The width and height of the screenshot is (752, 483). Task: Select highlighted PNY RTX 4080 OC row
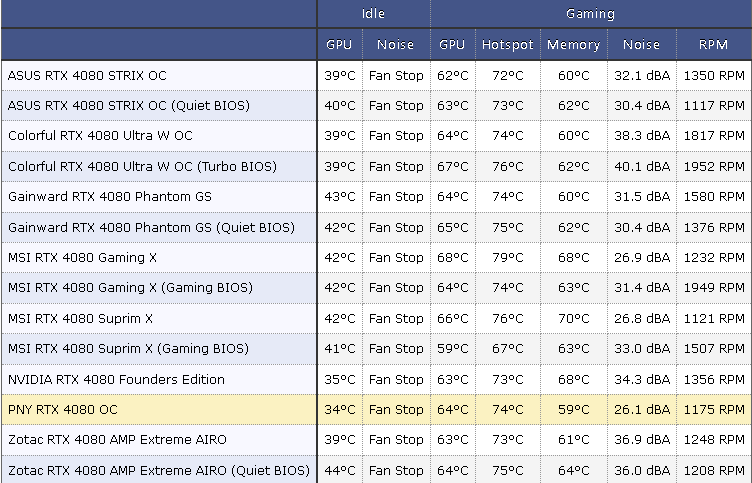pos(376,410)
